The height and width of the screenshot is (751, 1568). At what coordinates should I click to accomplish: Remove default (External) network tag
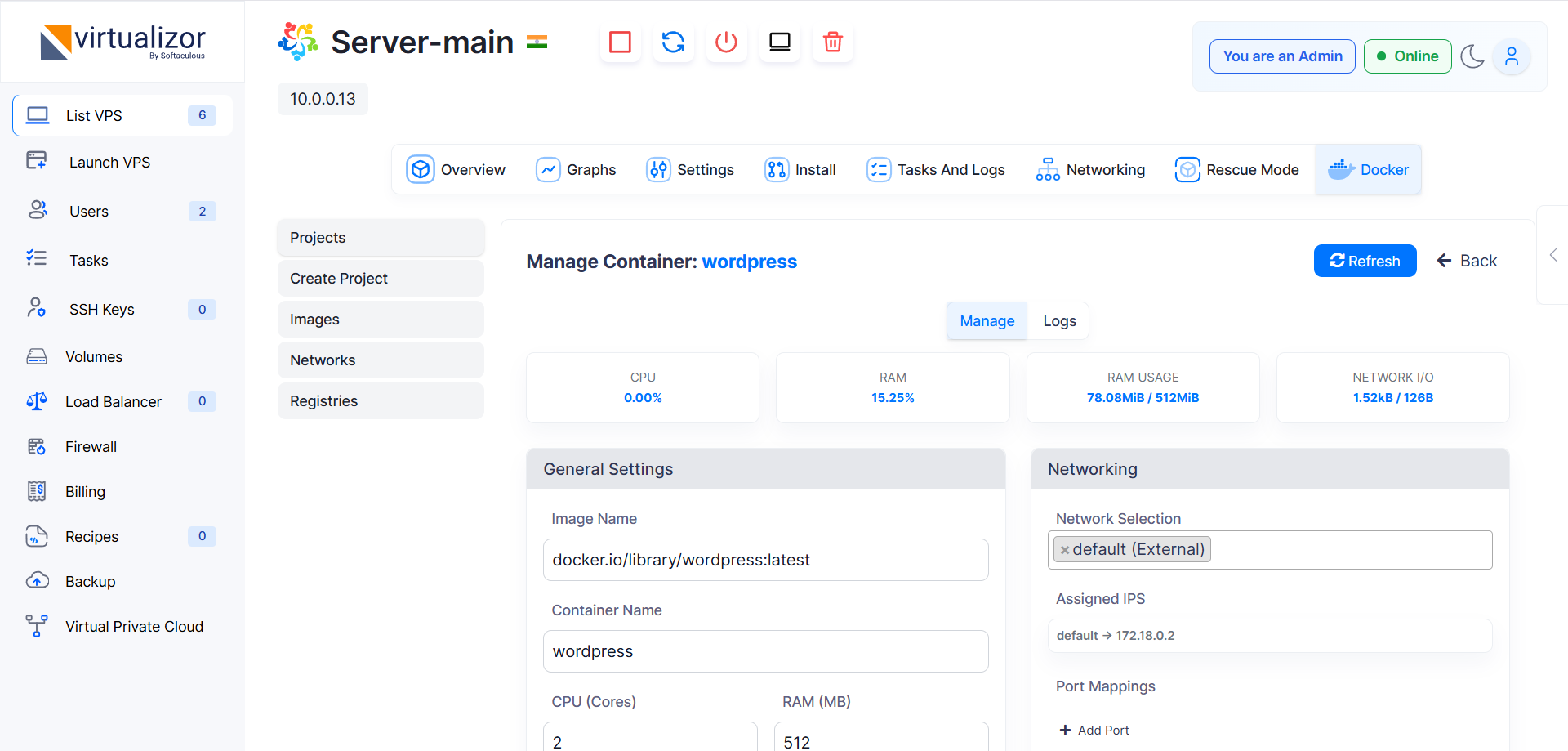click(x=1065, y=550)
